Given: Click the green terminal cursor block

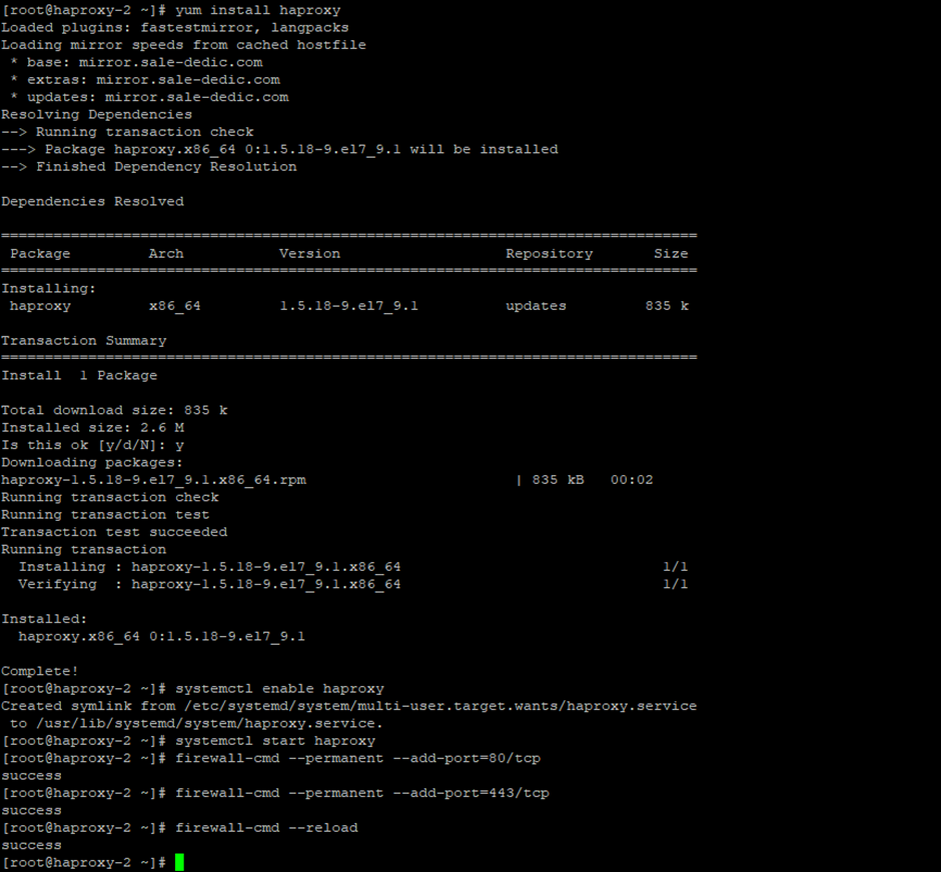Looking at the screenshot, I should click(x=179, y=862).
